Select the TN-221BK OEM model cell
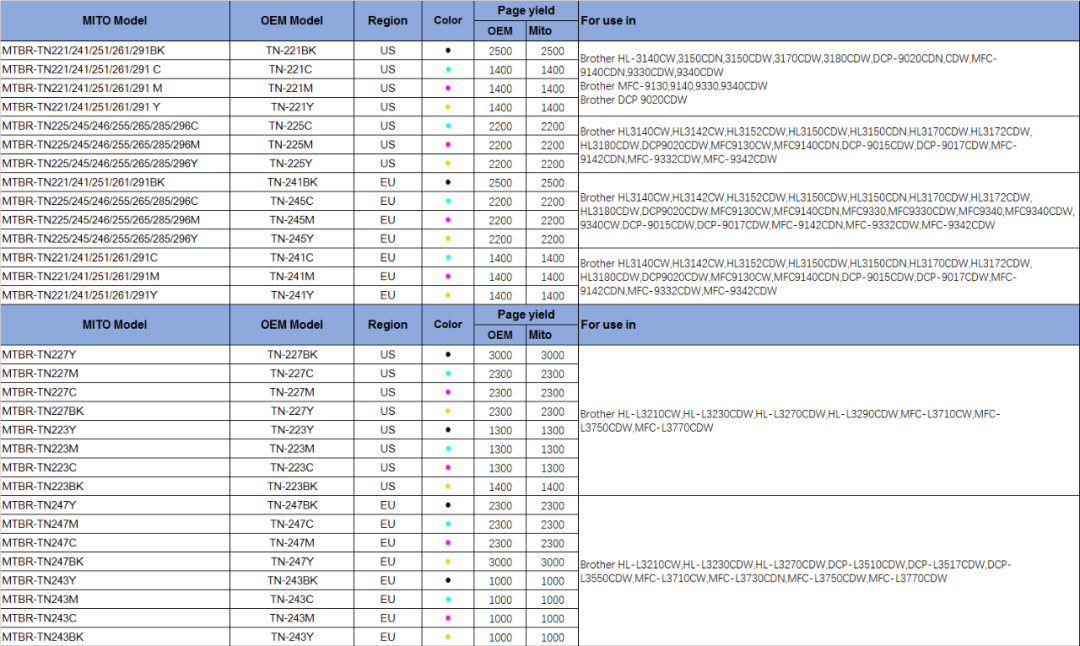 291,50
